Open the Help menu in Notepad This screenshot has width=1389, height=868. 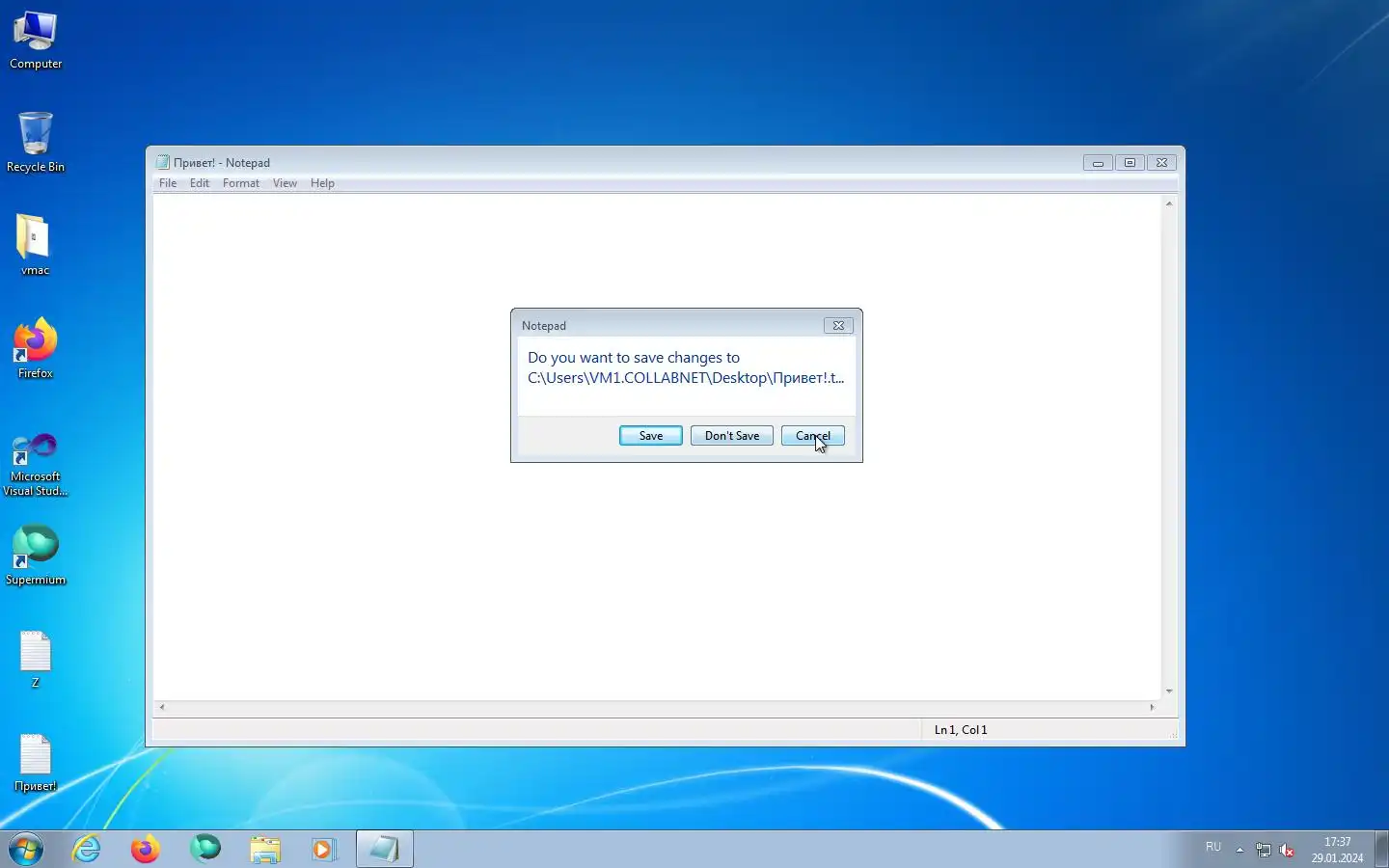pyautogui.click(x=322, y=183)
